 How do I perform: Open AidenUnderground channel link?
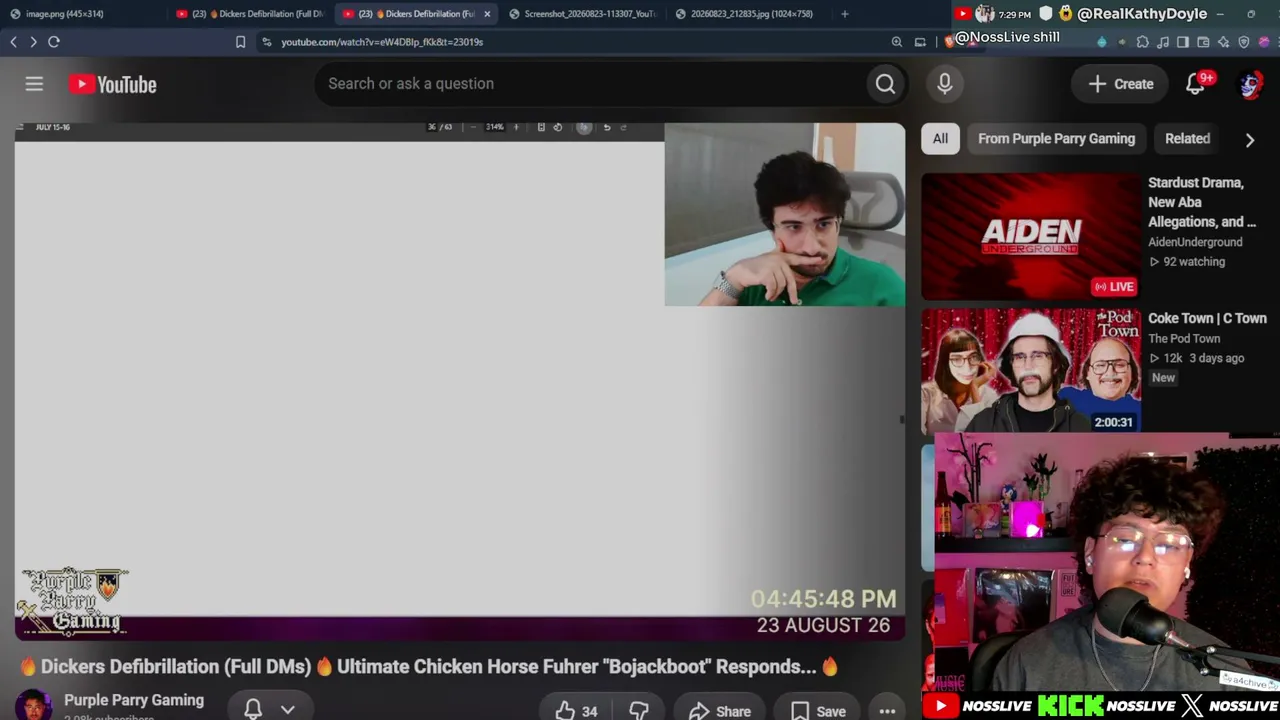click(x=1195, y=242)
